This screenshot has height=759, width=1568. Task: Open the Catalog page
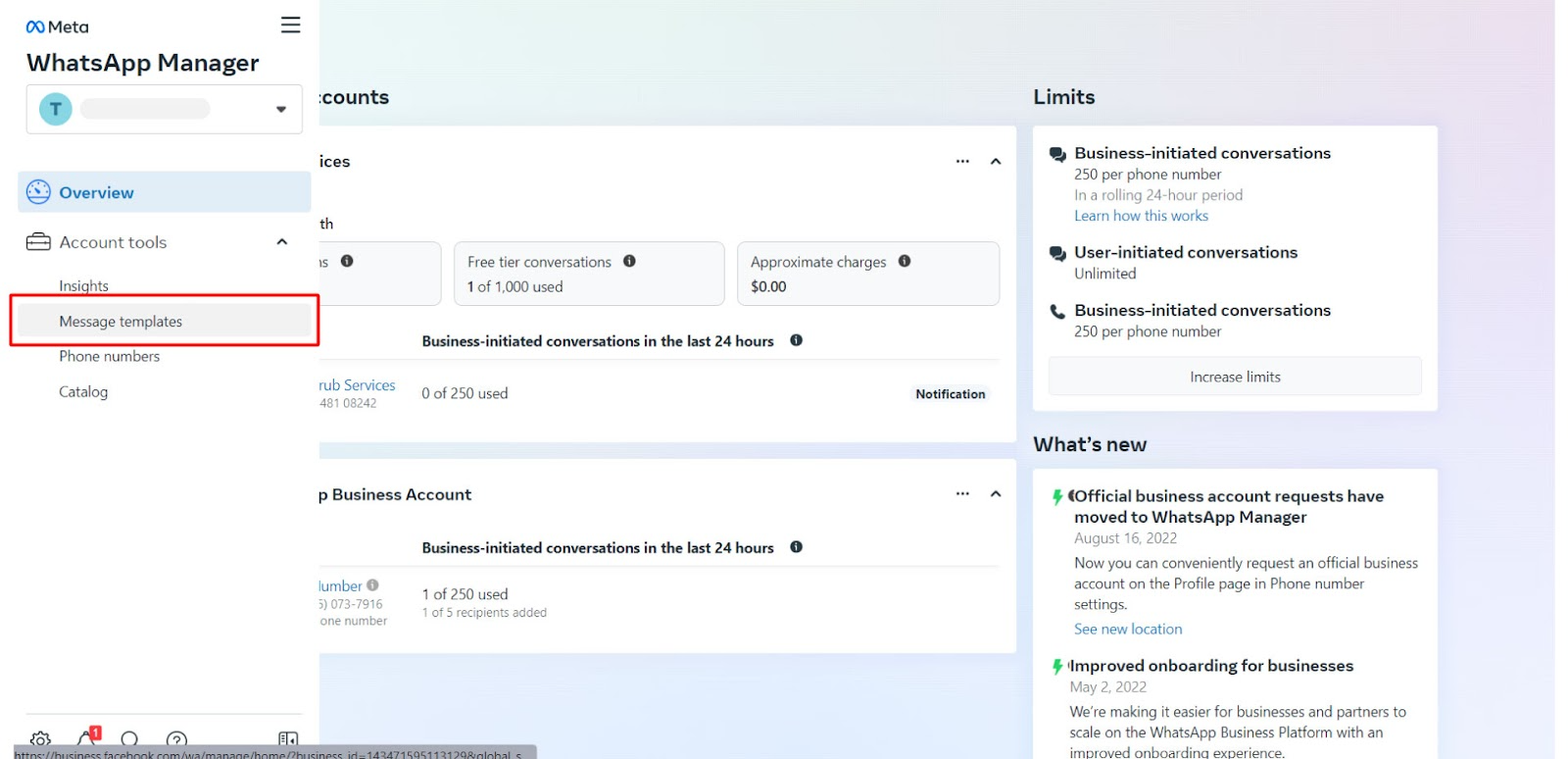pyautogui.click(x=83, y=391)
